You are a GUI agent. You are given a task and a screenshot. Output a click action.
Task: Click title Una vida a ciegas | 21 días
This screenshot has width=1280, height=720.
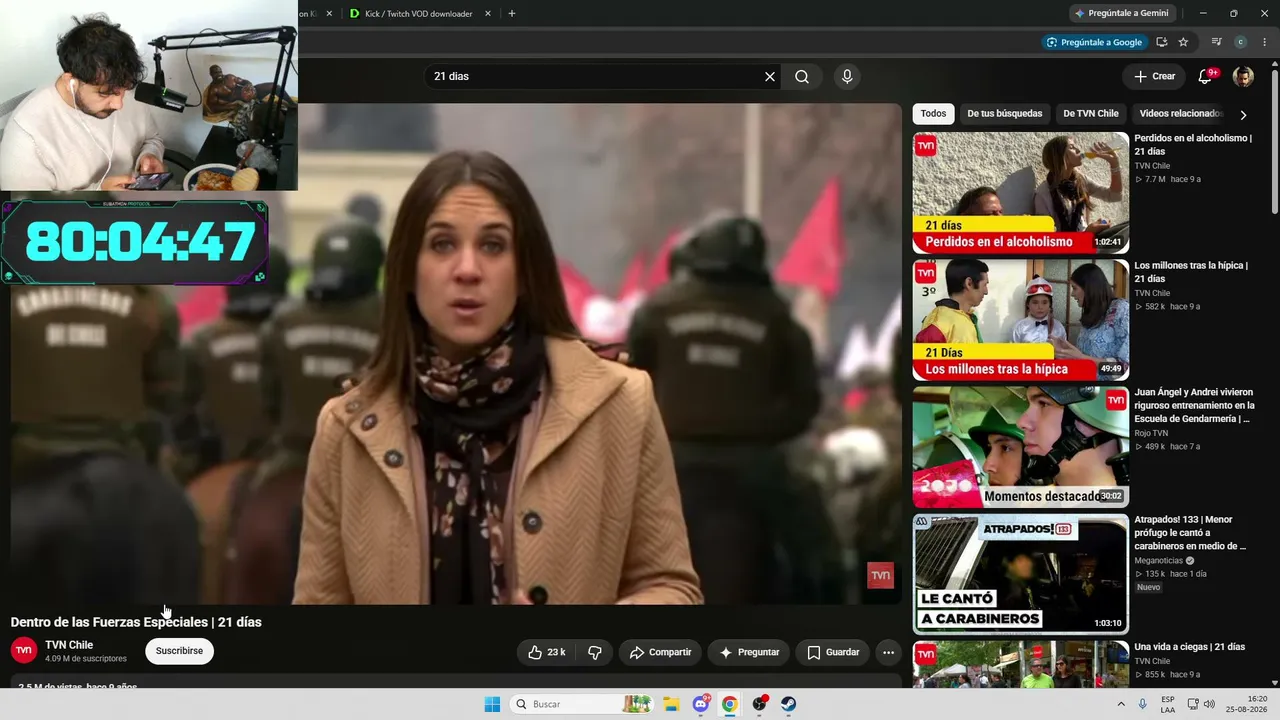[1189, 647]
